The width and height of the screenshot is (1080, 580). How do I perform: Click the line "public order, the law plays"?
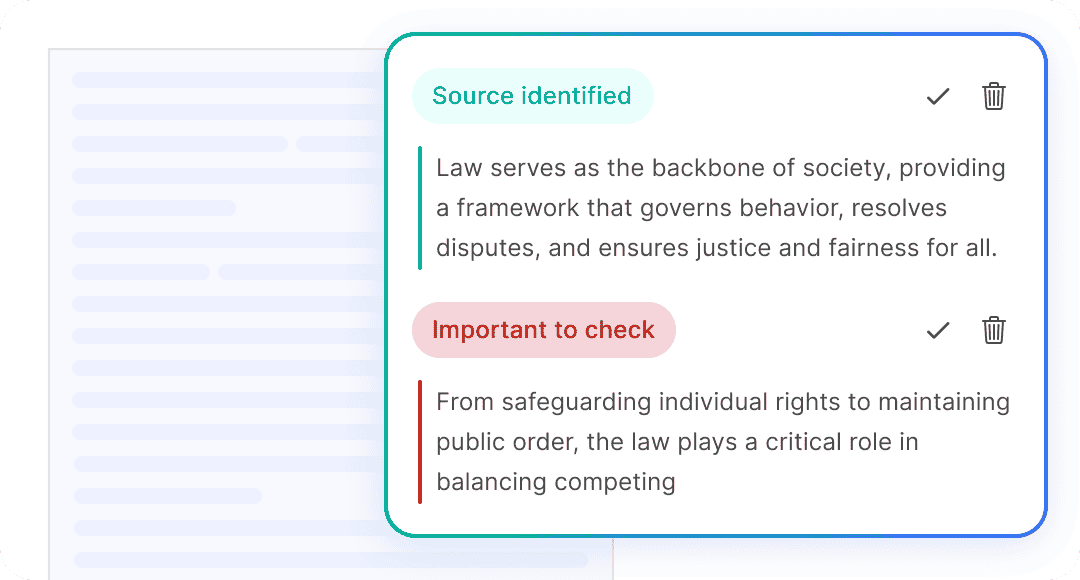pyautogui.click(x=677, y=442)
